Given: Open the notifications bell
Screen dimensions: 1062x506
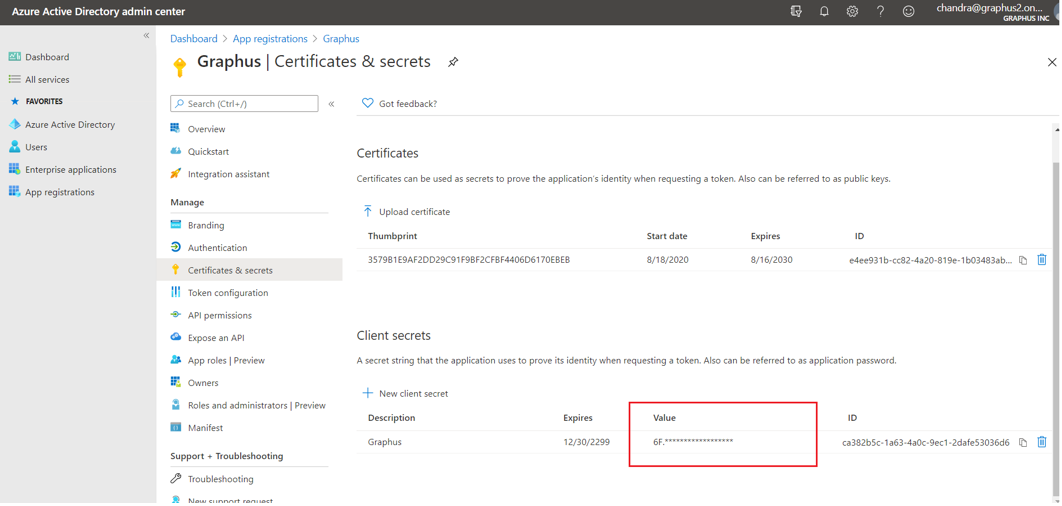Looking at the screenshot, I should coord(824,12).
